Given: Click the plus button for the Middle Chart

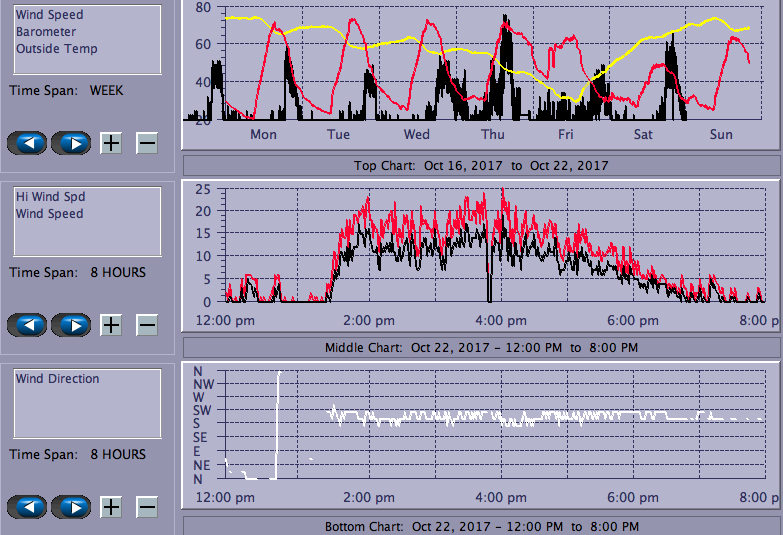Looking at the screenshot, I should [111, 325].
